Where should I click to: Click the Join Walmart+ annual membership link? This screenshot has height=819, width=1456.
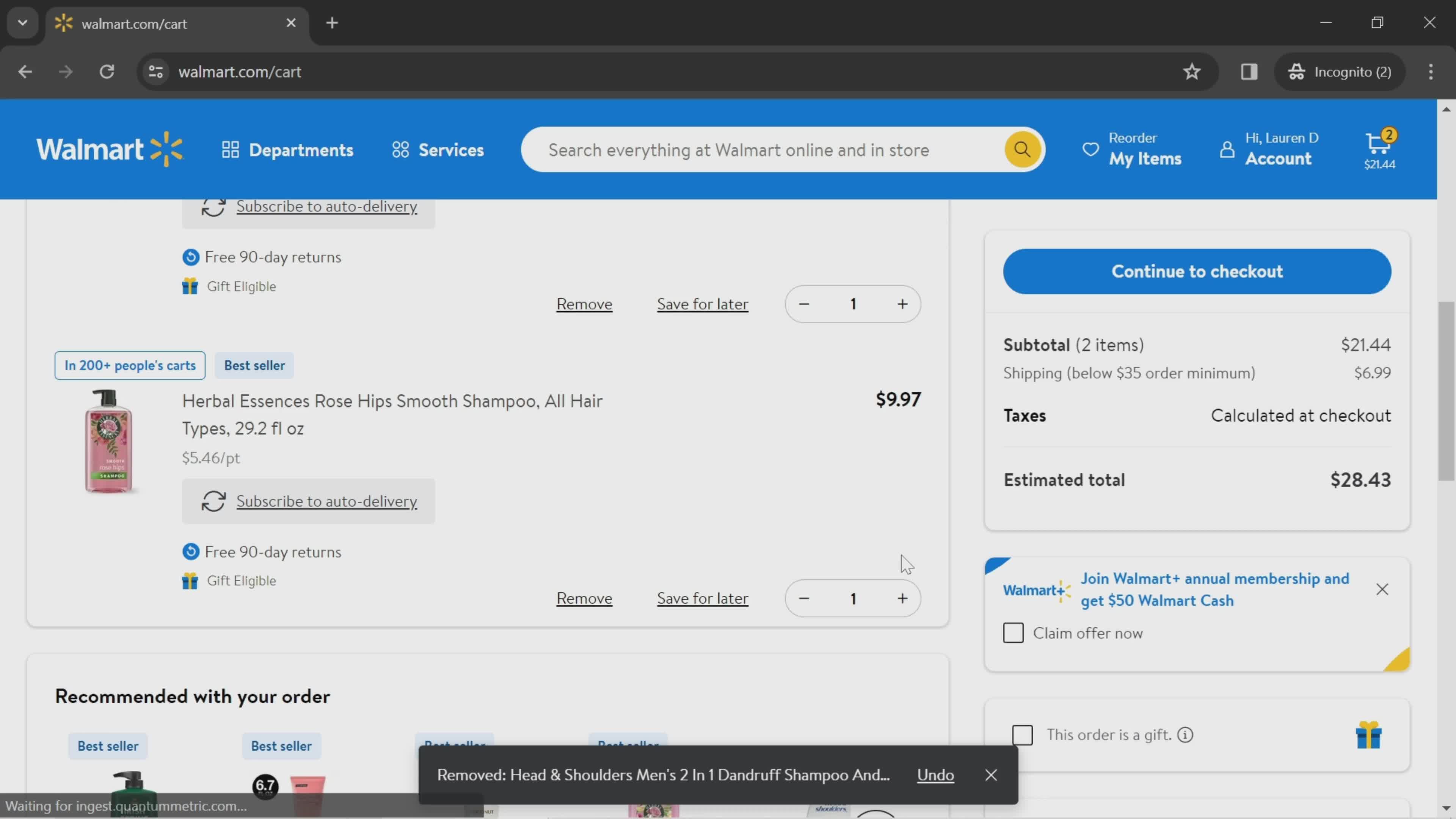pyautogui.click(x=1214, y=590)
